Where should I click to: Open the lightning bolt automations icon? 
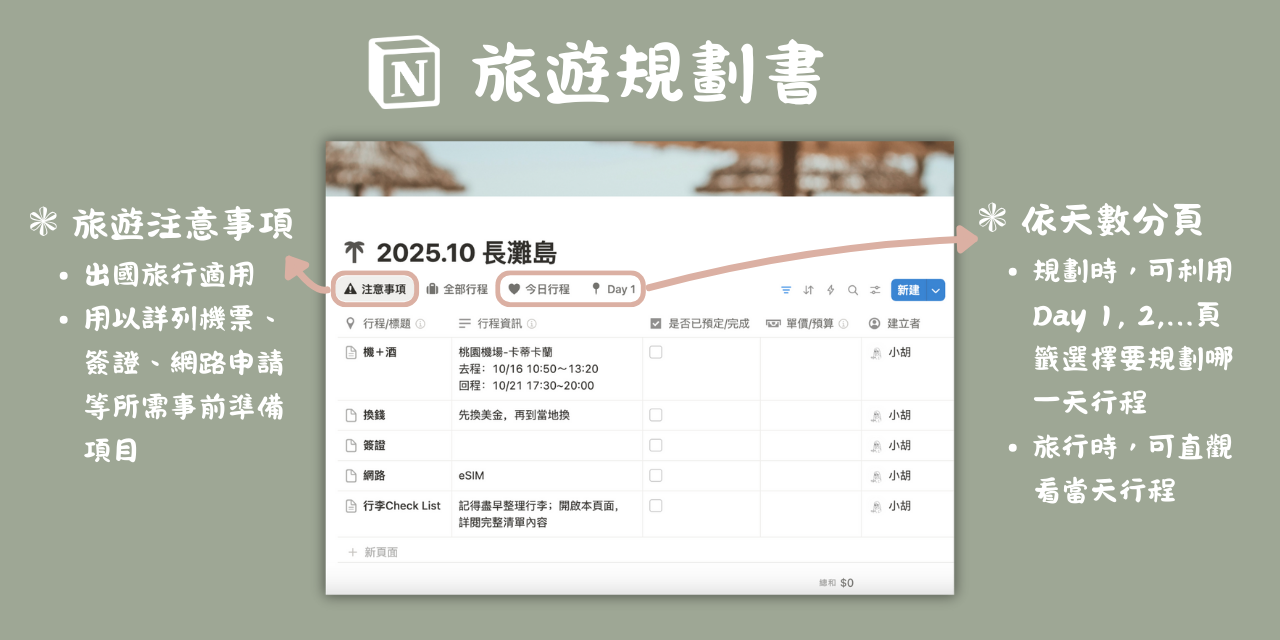[x=831, y=290]
